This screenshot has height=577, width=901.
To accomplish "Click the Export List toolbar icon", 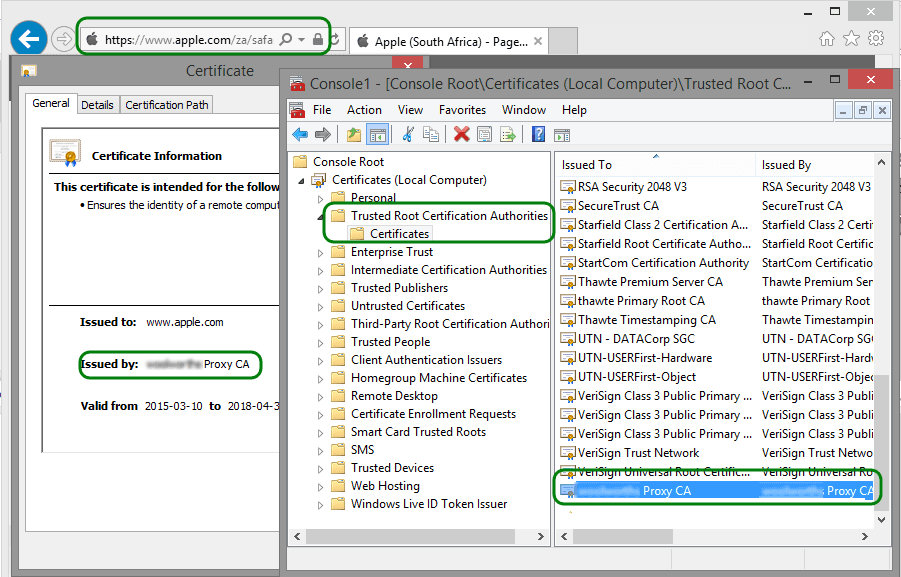I will [508, 134].
